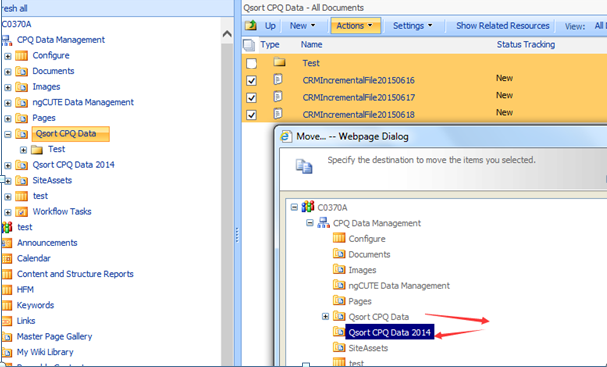
Task: Expand Qsort CPQ Data 2014 in left tree
Action: 8,165
